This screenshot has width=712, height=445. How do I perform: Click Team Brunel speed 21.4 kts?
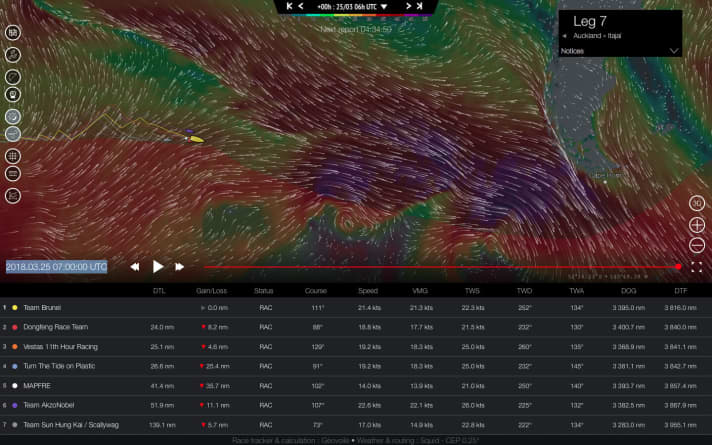coord(369,307)
